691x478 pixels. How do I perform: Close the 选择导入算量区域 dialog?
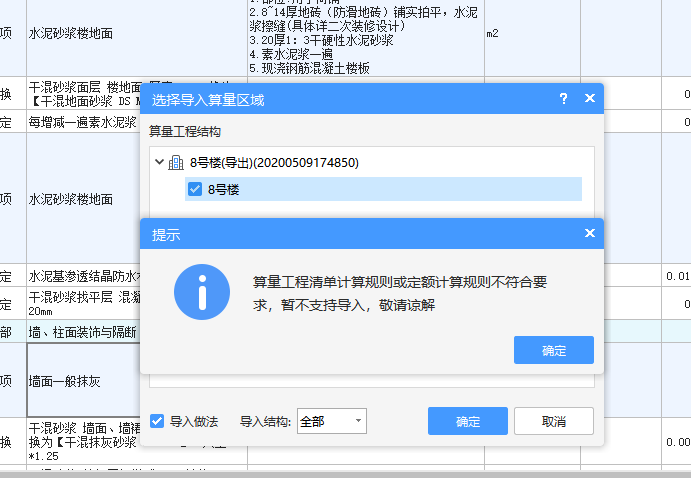tap(590, 98)
